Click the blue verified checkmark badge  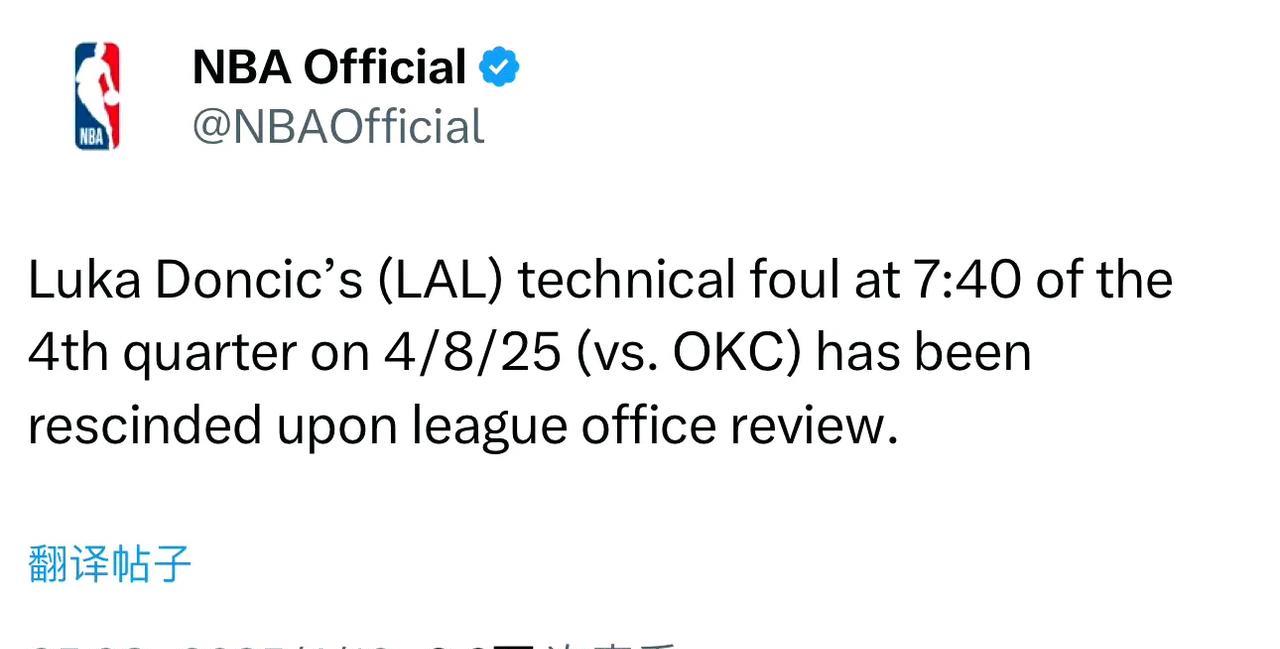(498, 68)
